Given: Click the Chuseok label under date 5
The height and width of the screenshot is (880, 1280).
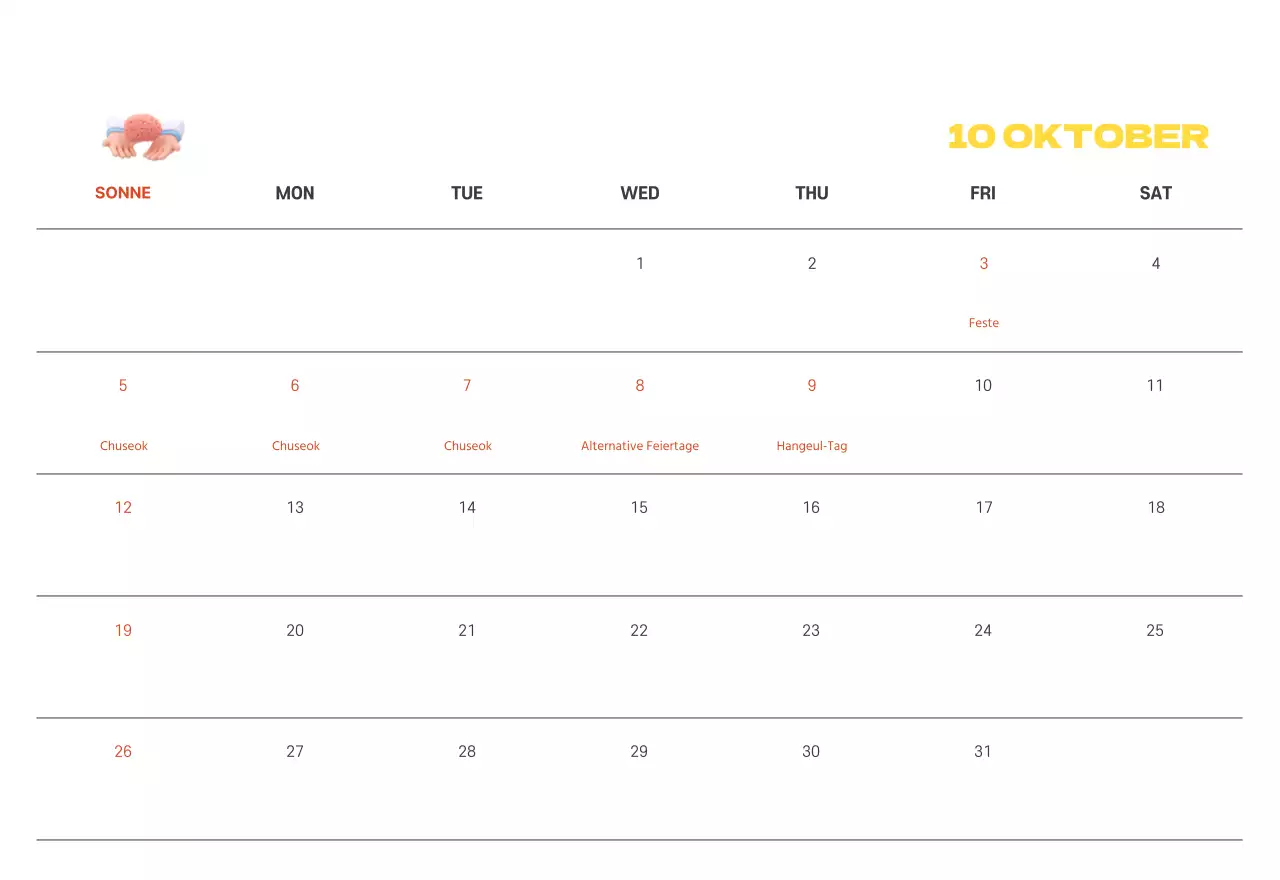Looking at the screenshot, I should [x=124, y=446].
